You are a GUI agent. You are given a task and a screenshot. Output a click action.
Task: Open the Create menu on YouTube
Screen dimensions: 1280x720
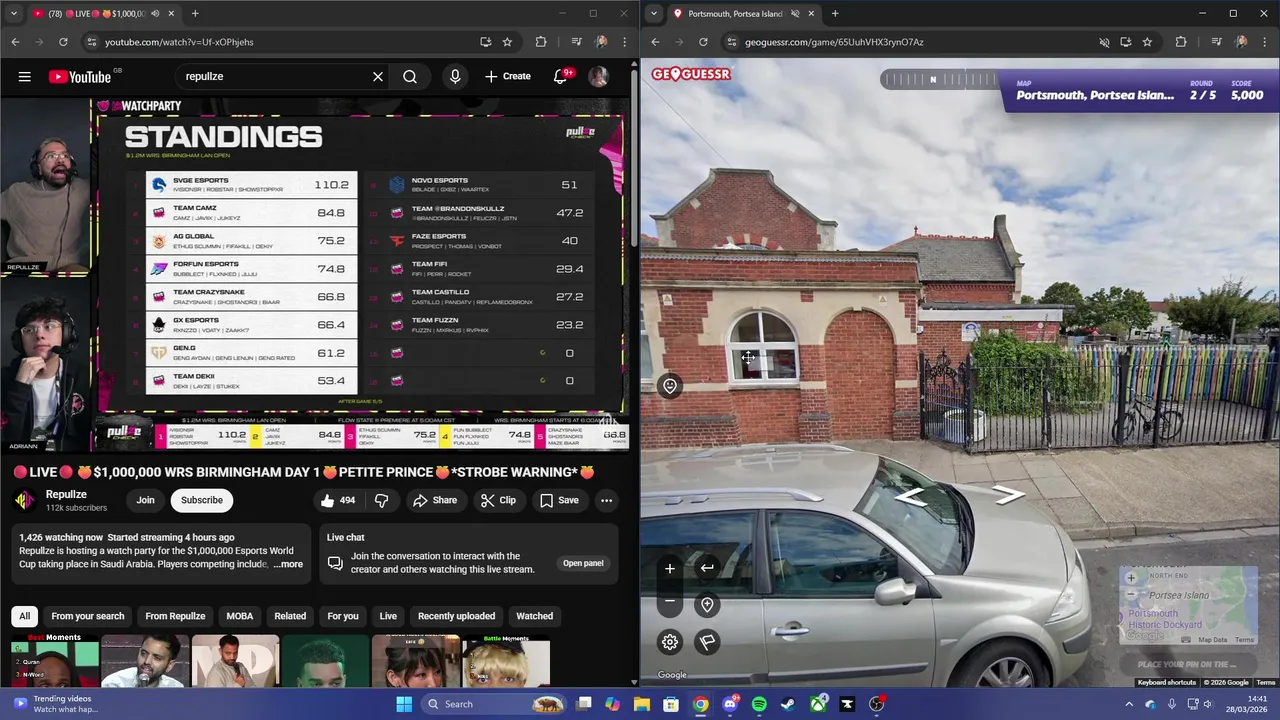508,76
